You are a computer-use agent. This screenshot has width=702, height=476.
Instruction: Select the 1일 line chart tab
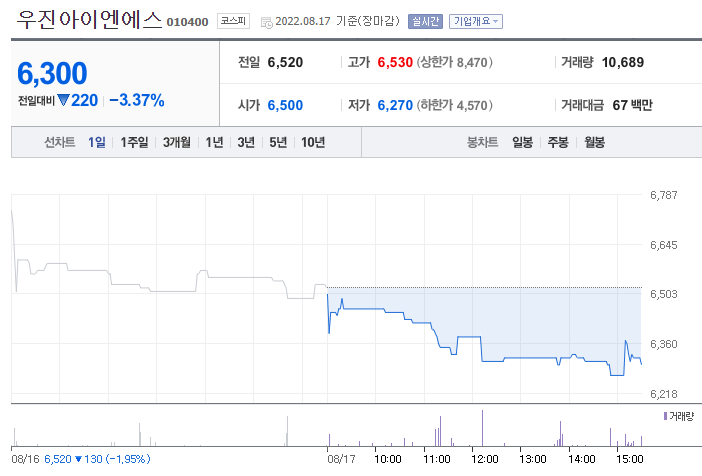(x=97, y=142)
